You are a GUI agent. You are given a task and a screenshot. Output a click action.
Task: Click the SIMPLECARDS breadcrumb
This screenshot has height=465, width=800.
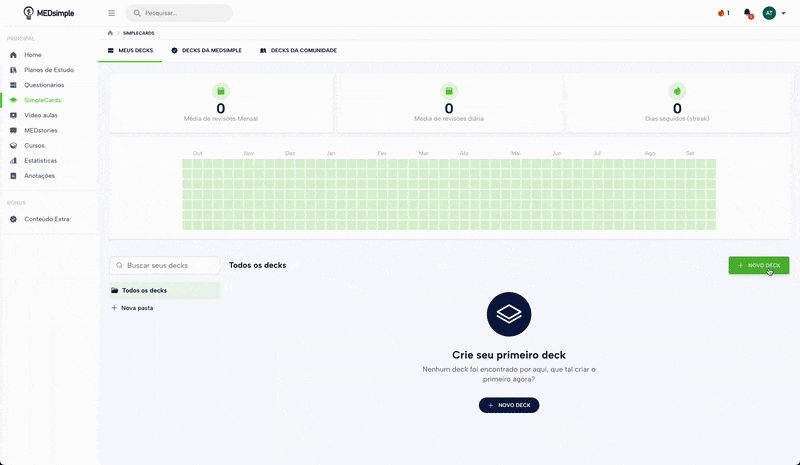[x=138, y=33]
